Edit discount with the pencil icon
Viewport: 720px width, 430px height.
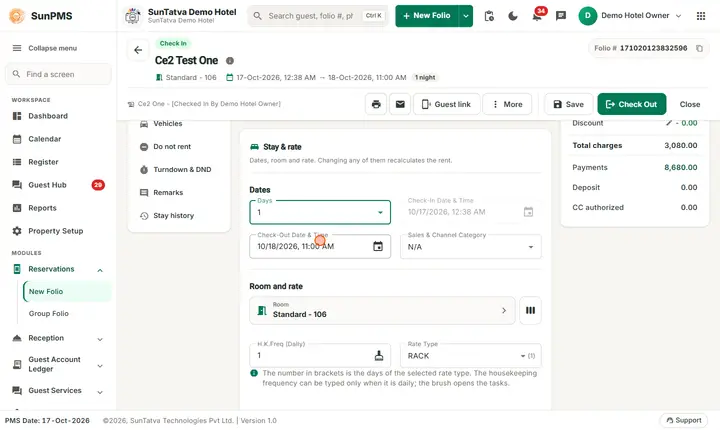(669, 123)
